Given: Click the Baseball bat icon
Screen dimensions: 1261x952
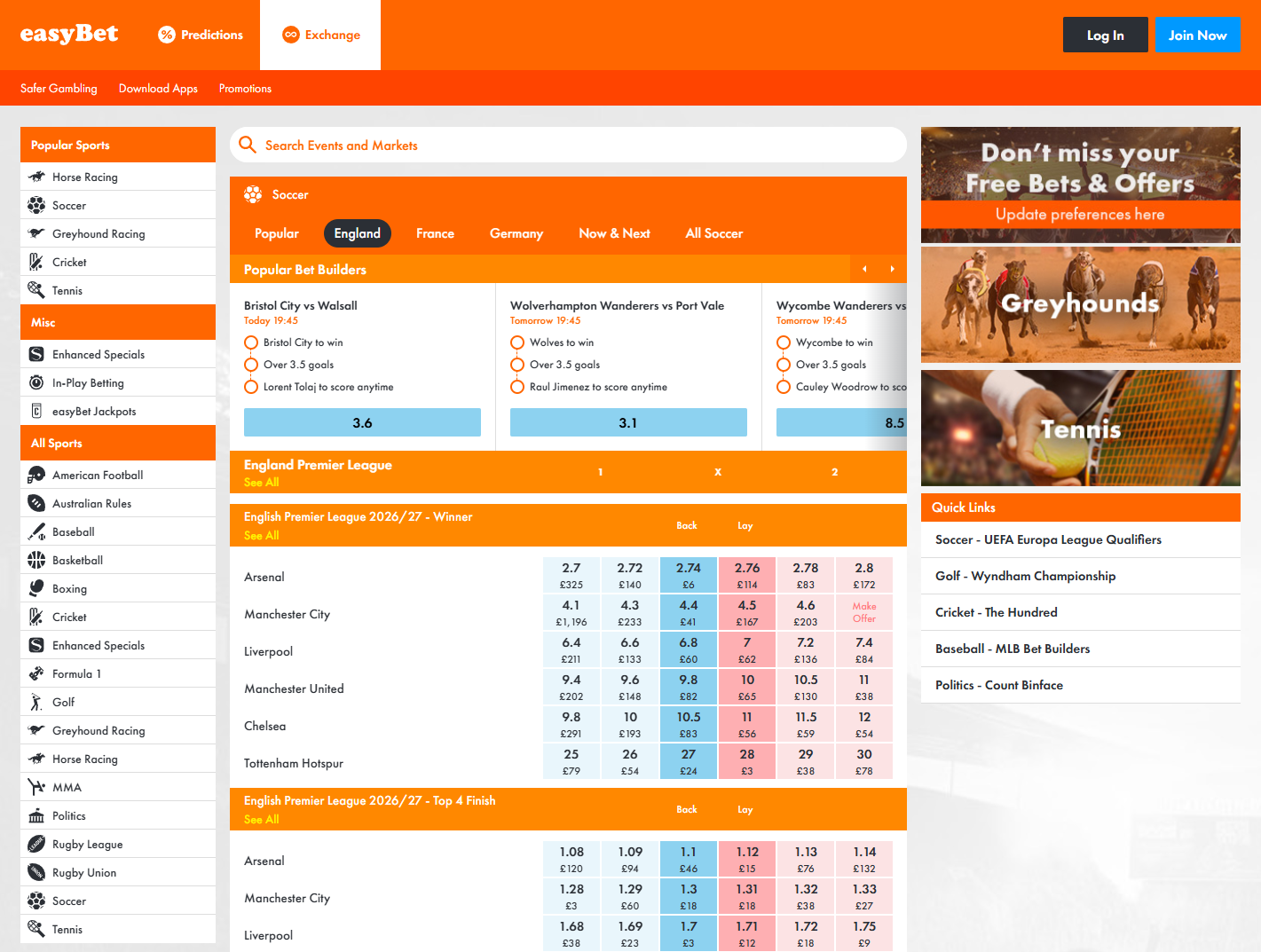Looking at the screenshot, I should click(x=36, y=531).
